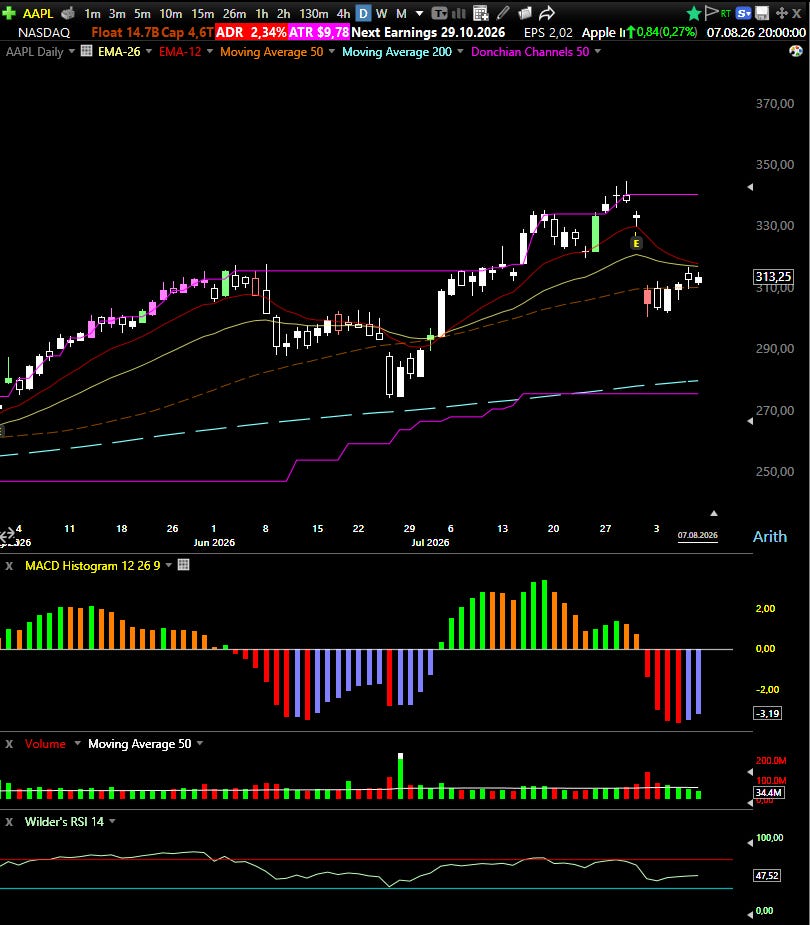Switch to 1m timeframe

coord(92,13)
